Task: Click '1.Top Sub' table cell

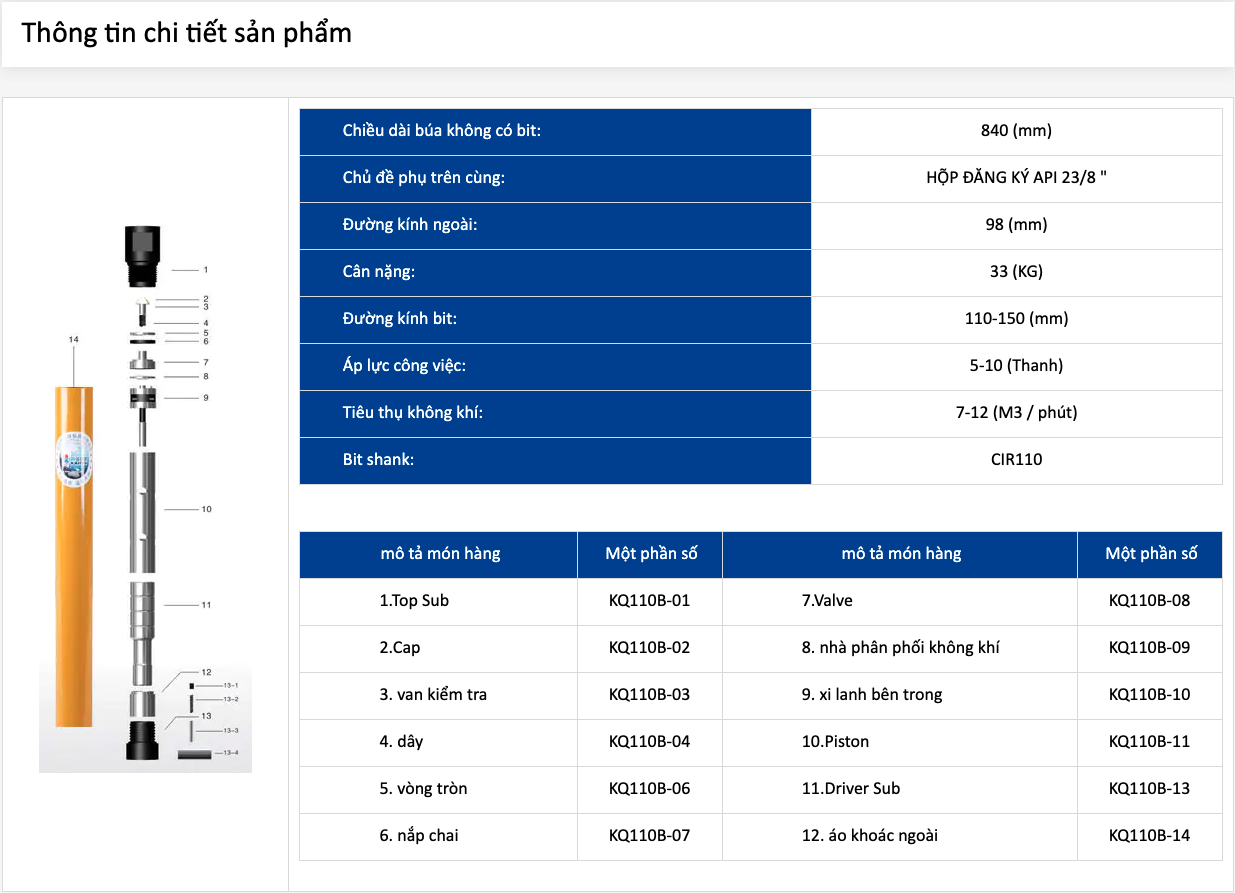Action: [439, 601]
